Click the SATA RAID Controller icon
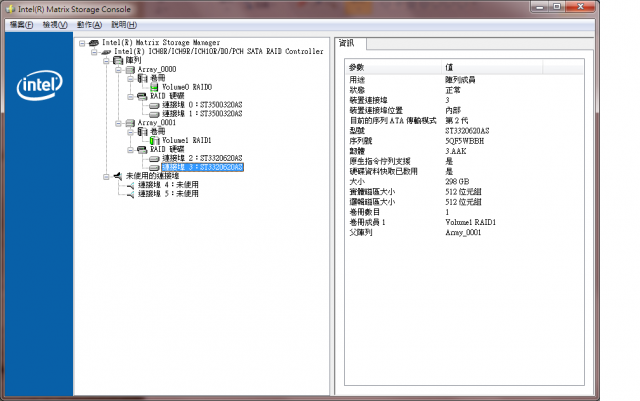Image resolution: width=640 pixels, height=401 pixels. (x=106, y=52)
